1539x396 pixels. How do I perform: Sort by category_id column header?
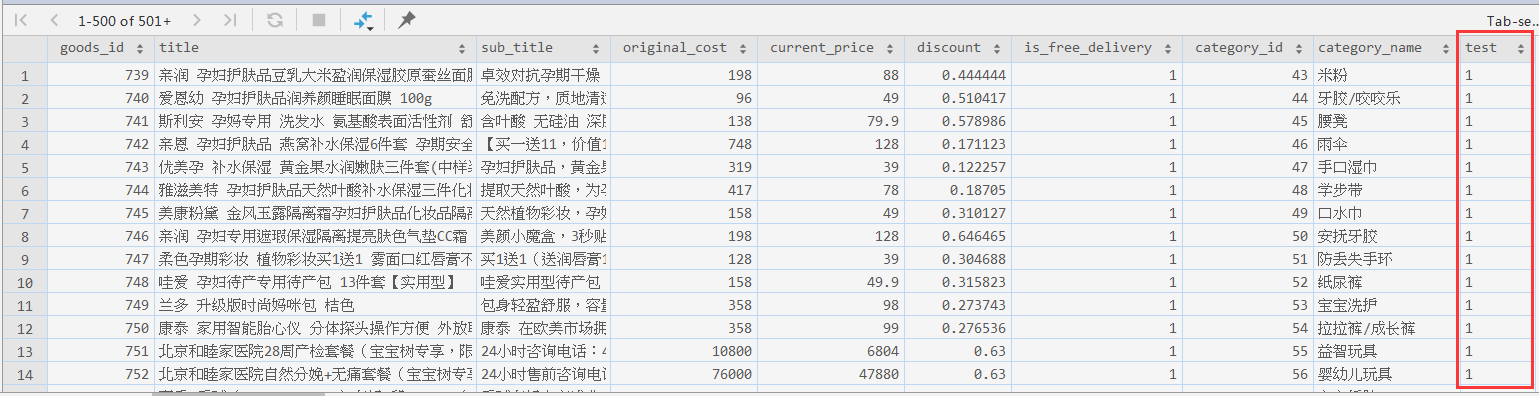click(x=1247, y=48)
